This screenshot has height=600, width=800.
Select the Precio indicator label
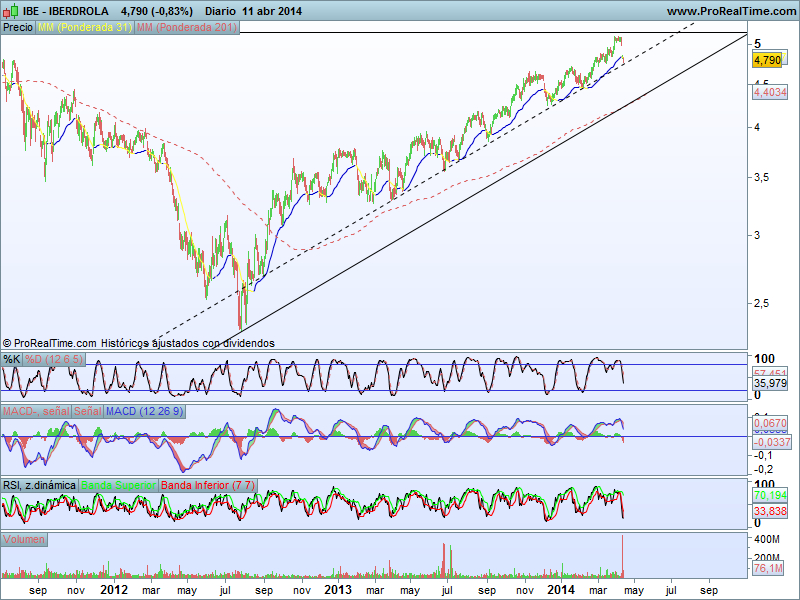pyautogui.click(x=18, y=28)
